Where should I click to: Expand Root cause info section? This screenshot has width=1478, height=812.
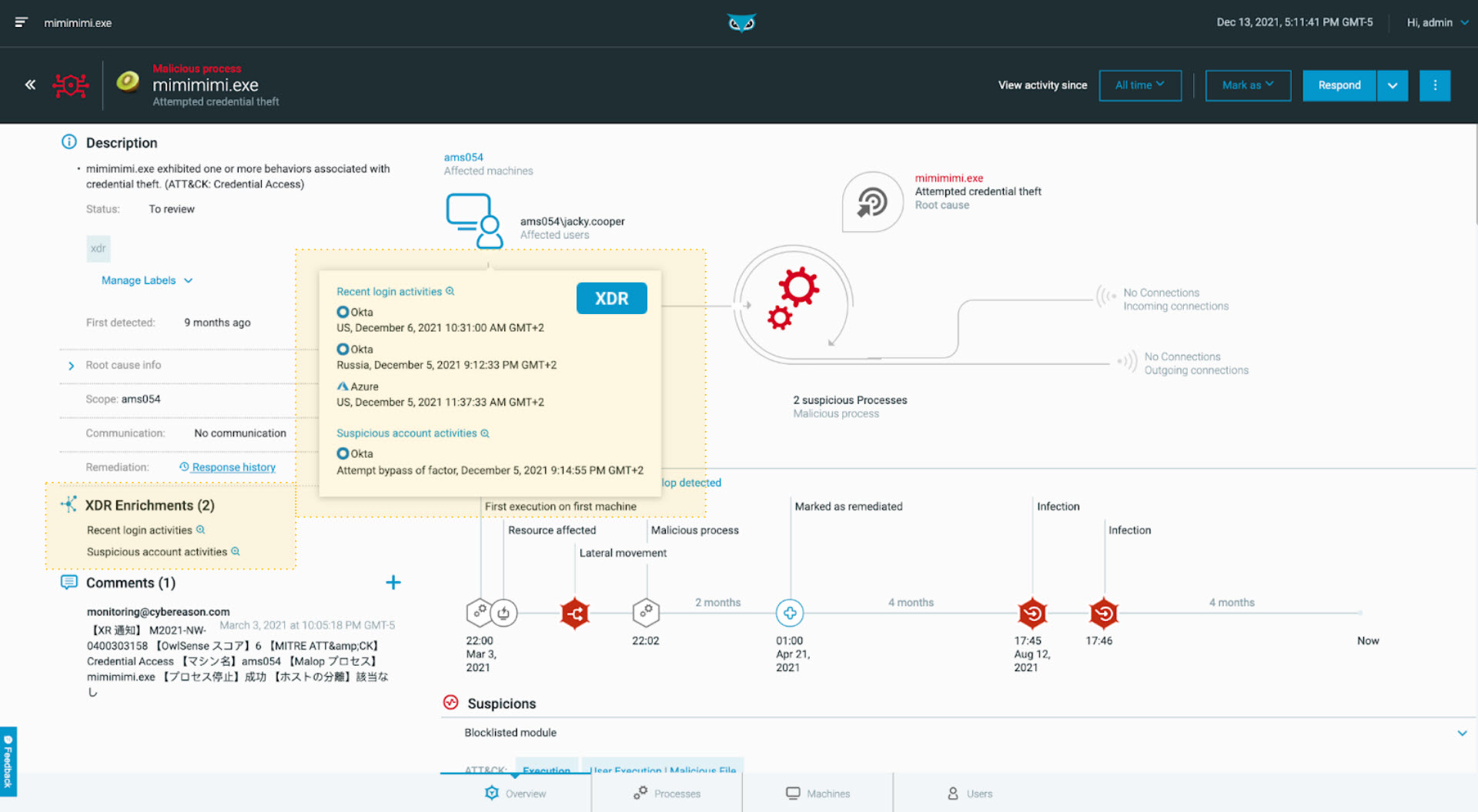click(71, 366)
